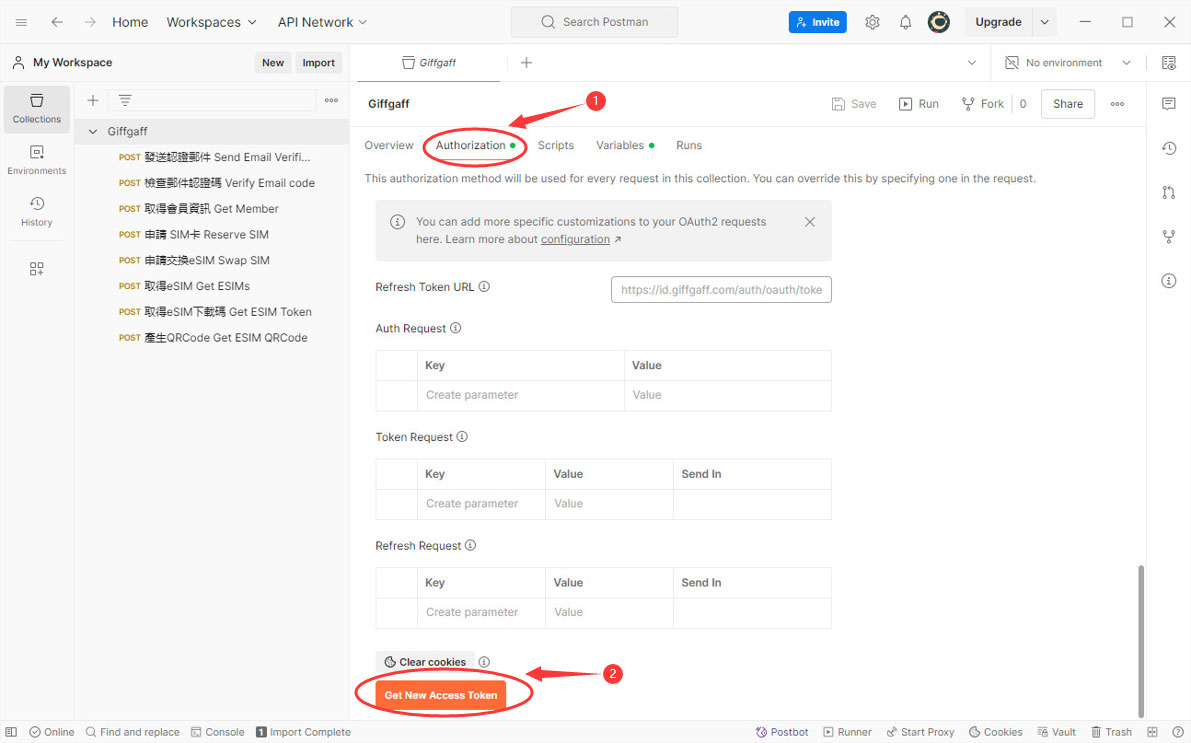Image resolution: width=1191 pixels, height=743 pixels.
Task: Open the Environments sidebar panel
Action: pyautogui.click(x=37, y=161)
